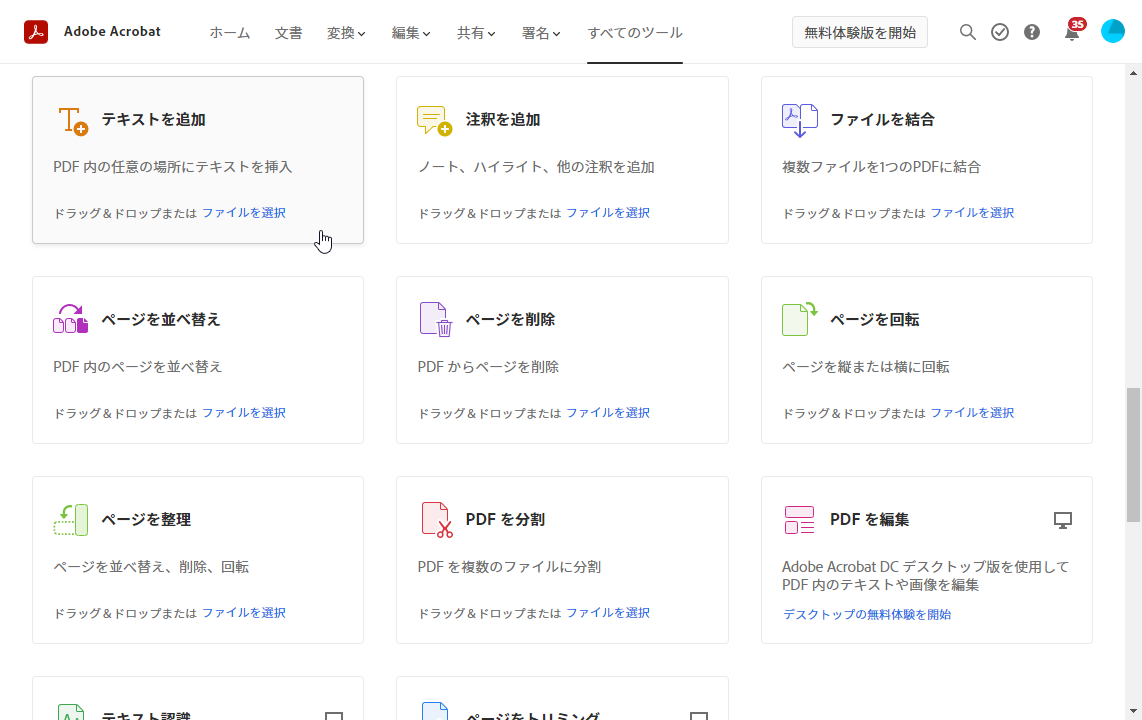Expand the 署名 dropdown menu

[x=541, y=32]
